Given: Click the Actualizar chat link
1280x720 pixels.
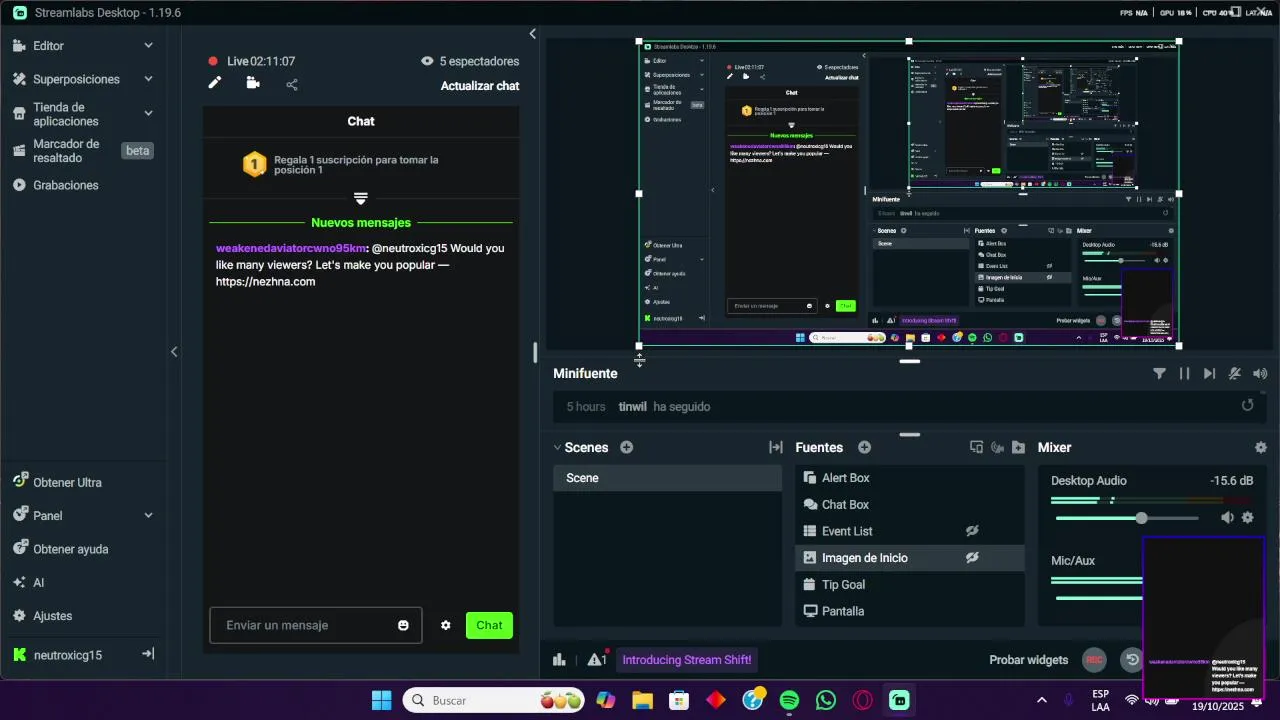Looking at the screenshot, I should click(480, 86).
